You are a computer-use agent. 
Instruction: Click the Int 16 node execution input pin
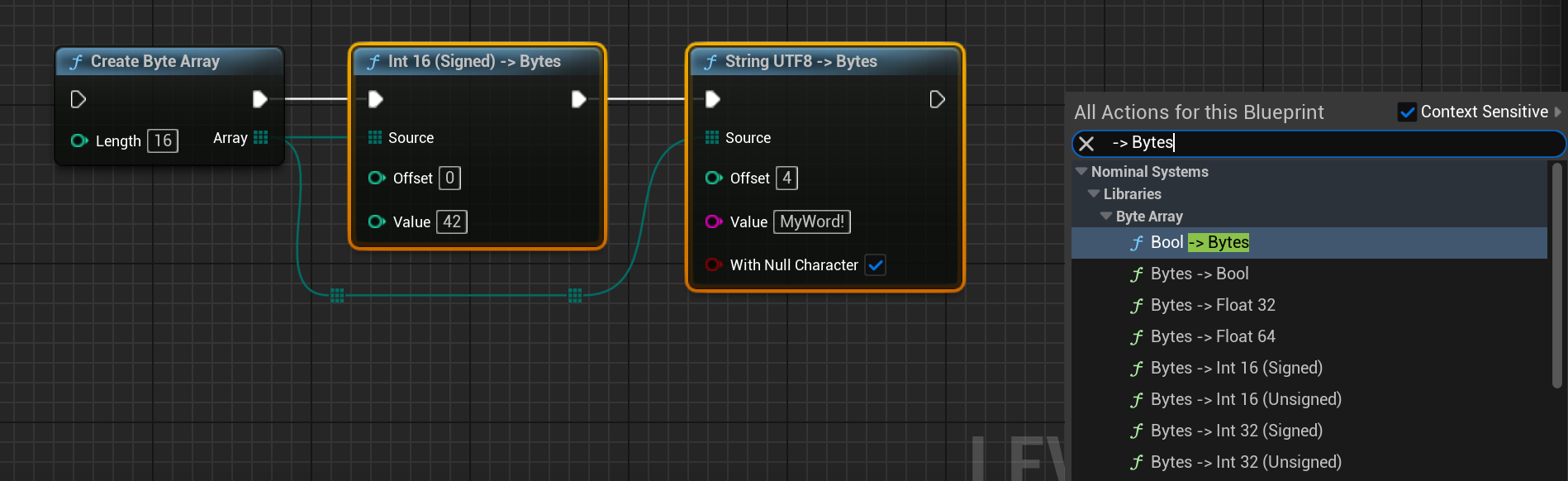[x=375, y=99]
